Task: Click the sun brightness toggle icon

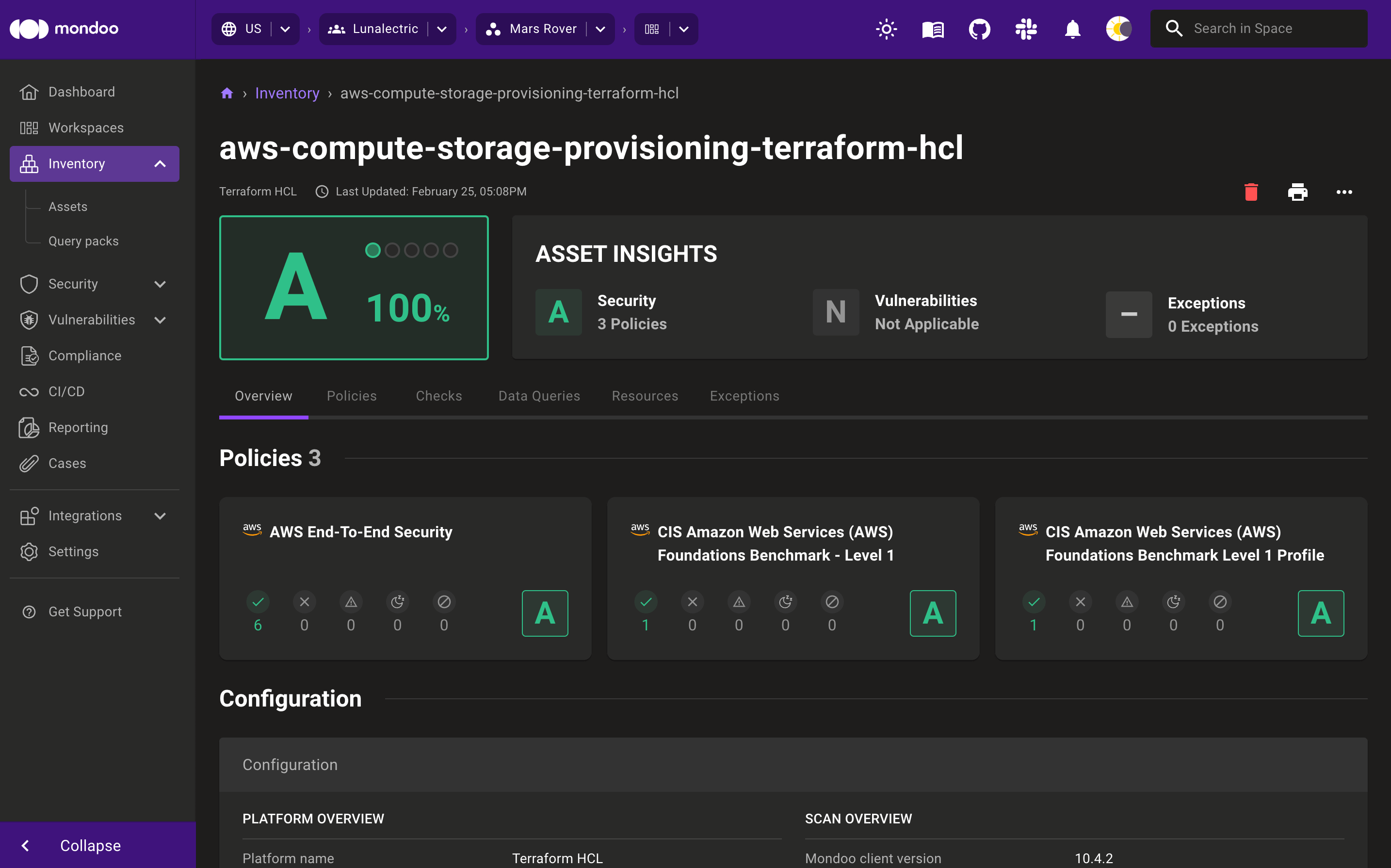Action: tap(885, 28)
